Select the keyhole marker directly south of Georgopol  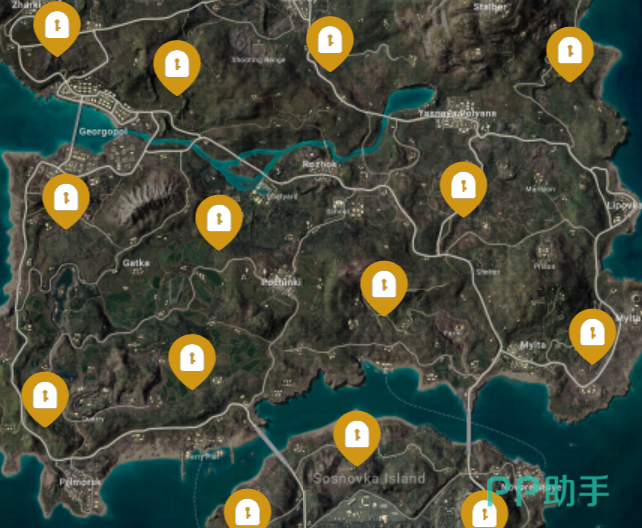66,197
